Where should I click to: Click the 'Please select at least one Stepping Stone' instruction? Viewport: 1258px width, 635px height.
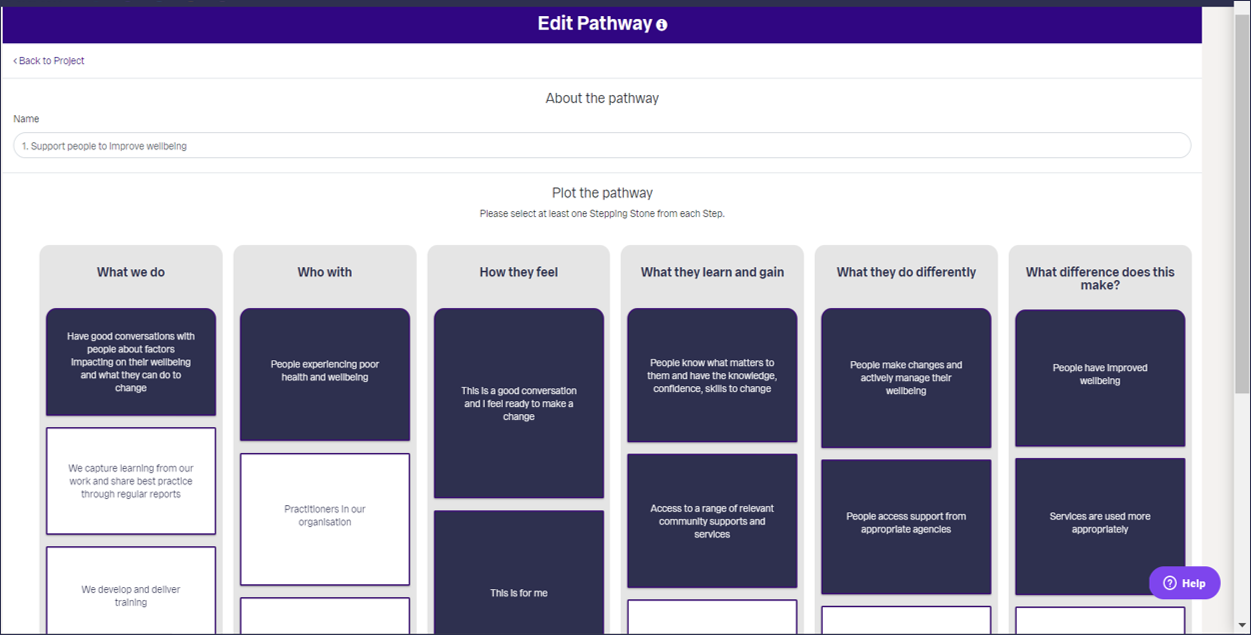602,214
